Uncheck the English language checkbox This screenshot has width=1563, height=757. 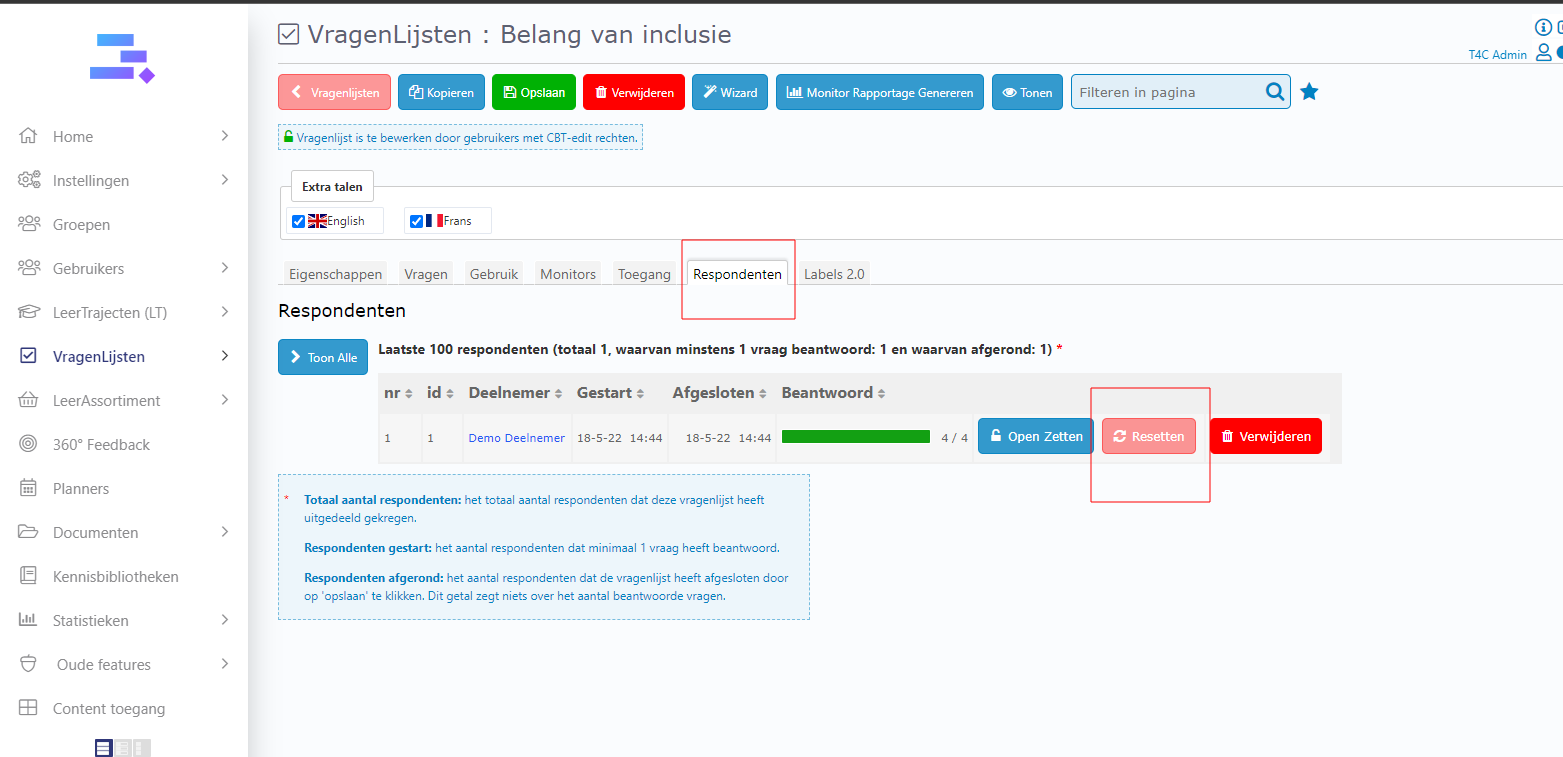click(298, 221)
